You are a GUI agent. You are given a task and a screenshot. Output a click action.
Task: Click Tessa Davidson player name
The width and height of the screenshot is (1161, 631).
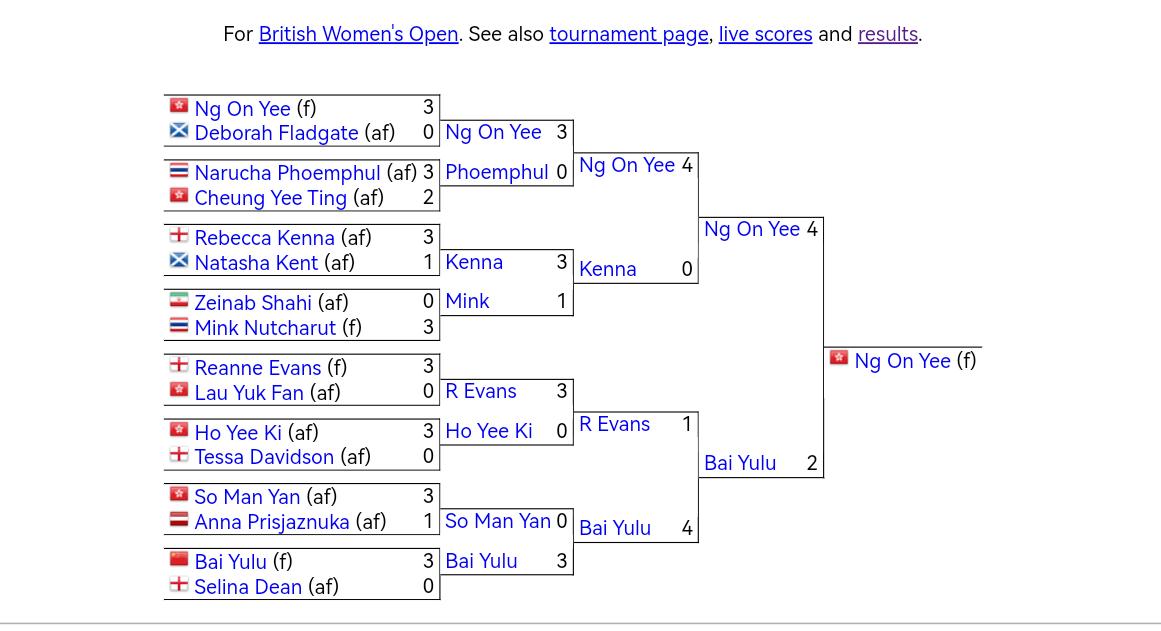coord(264,457)
